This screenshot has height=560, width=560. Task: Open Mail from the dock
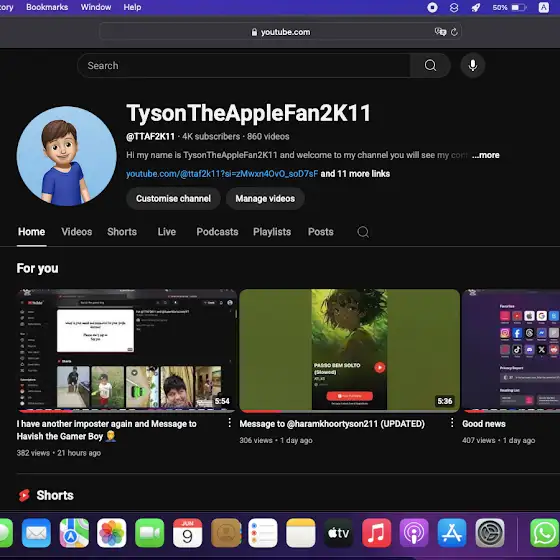[36, 533]
